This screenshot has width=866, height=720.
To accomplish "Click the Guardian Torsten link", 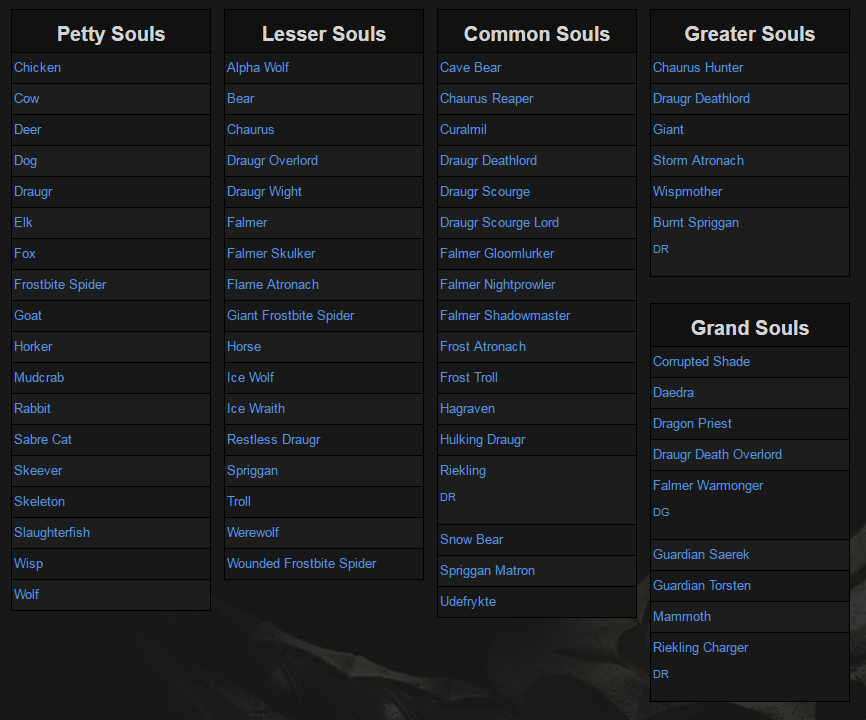I will [x=702, y=586].
